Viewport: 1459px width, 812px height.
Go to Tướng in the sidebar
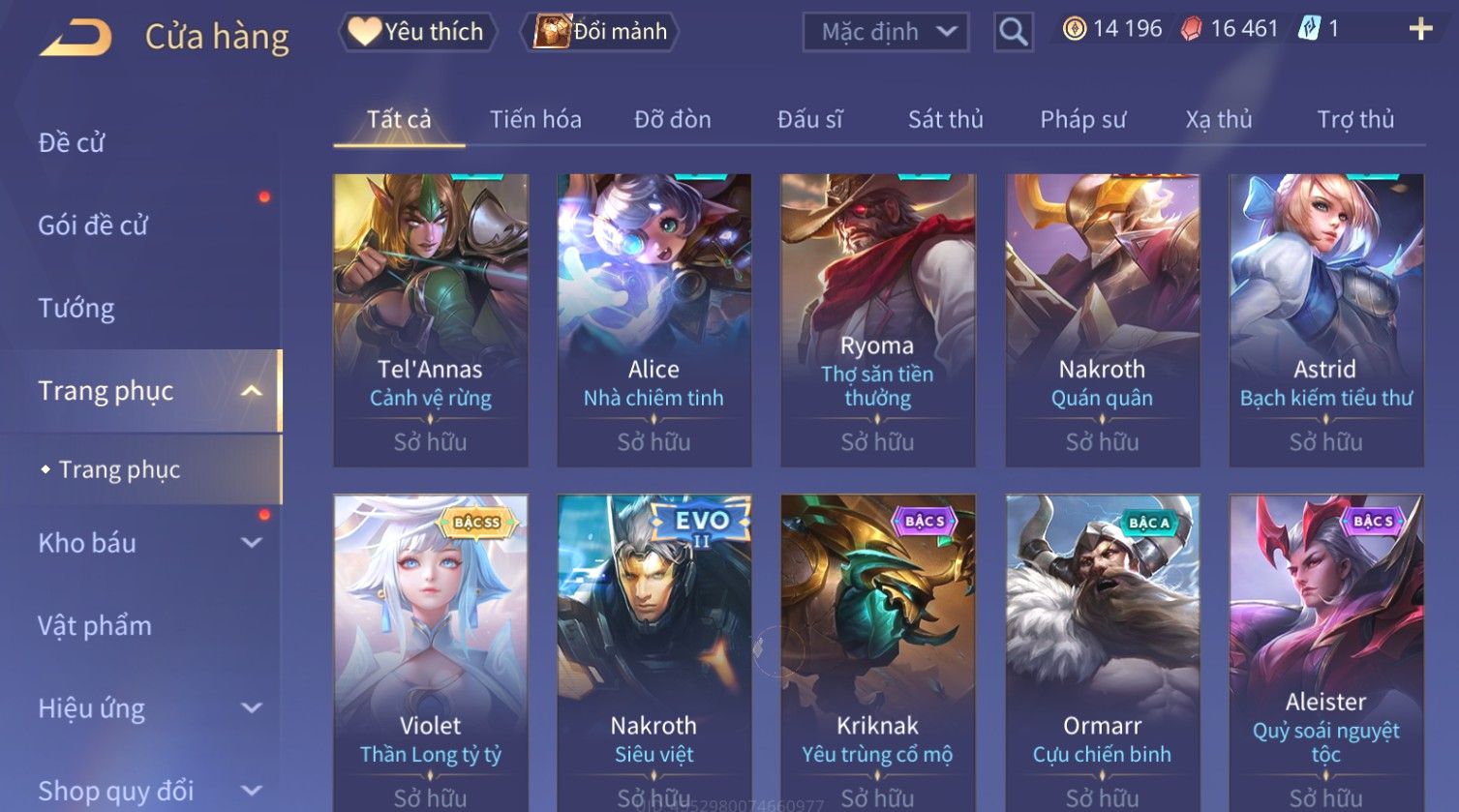(x=76, y=308)
